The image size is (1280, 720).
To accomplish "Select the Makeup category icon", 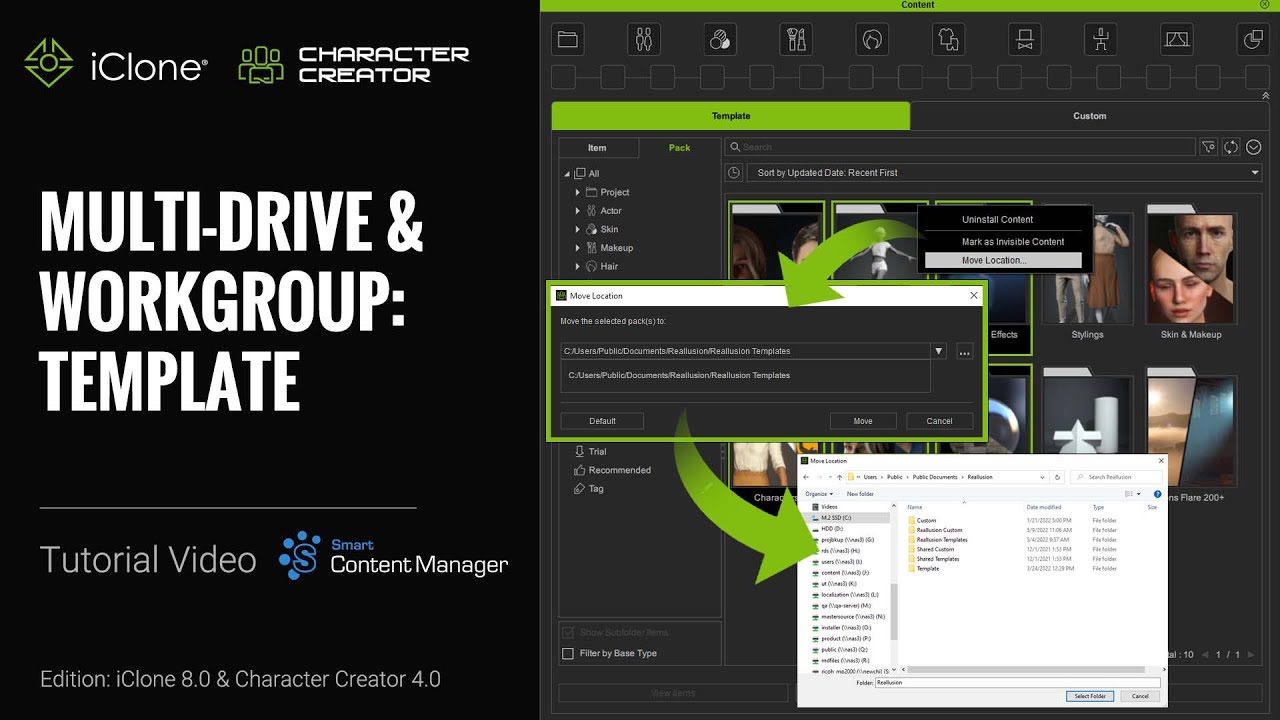I will pyautogui.click(x=796, y=39).
